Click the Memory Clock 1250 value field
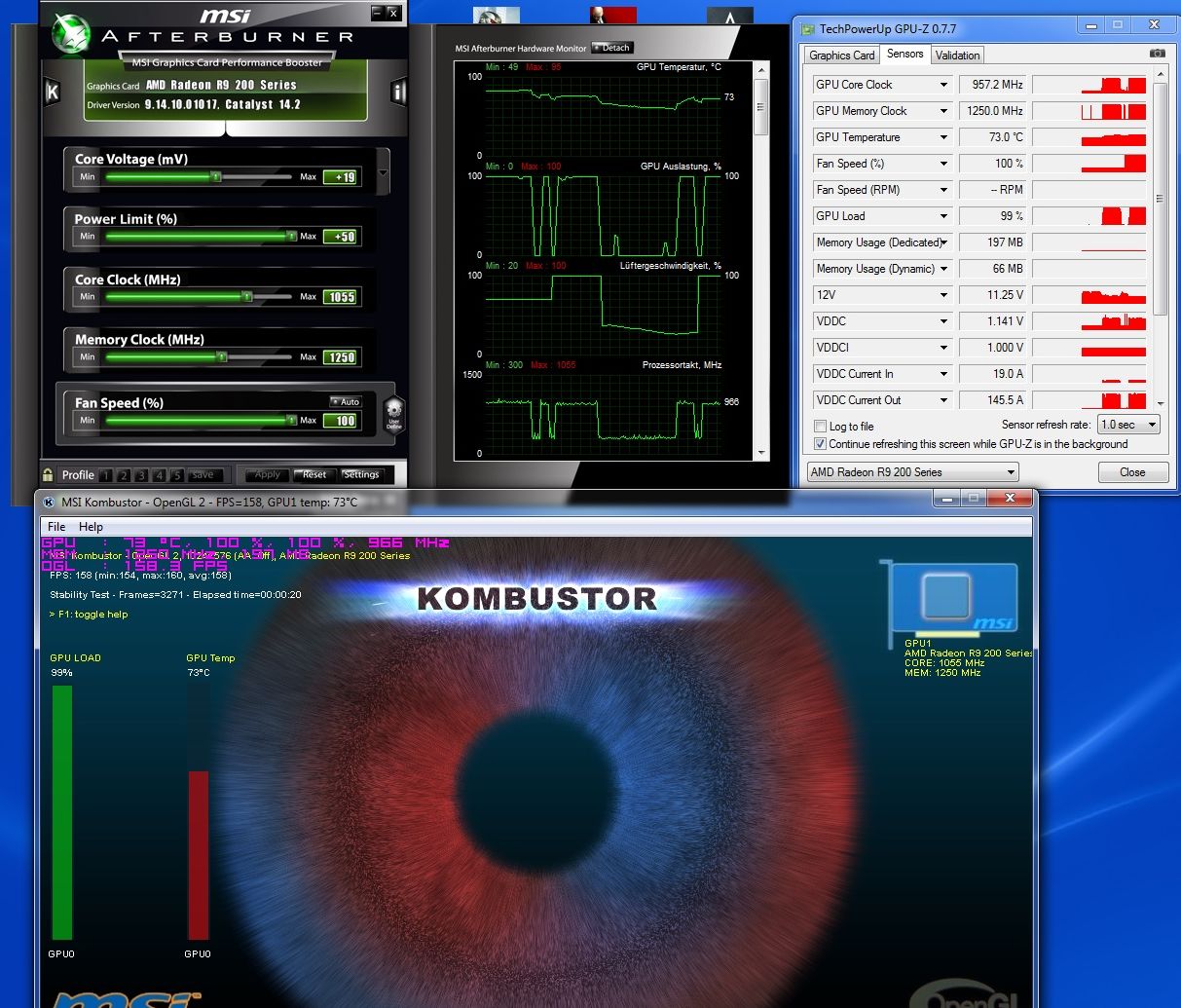This screenshot has width=1181, height=1008. (x=342, y=357)
